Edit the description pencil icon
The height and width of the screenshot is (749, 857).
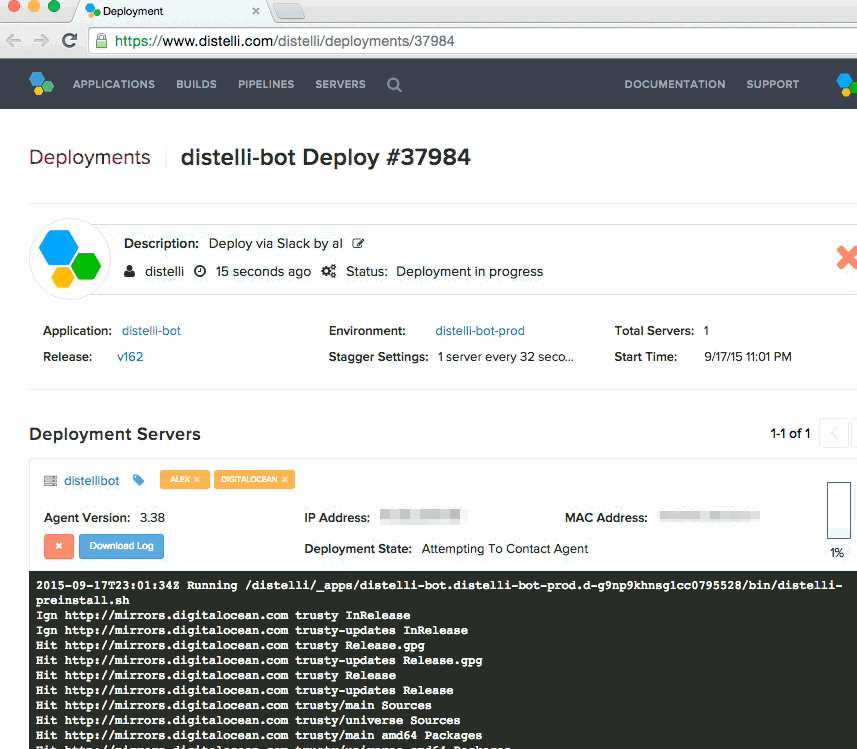[x=358, y=243]
